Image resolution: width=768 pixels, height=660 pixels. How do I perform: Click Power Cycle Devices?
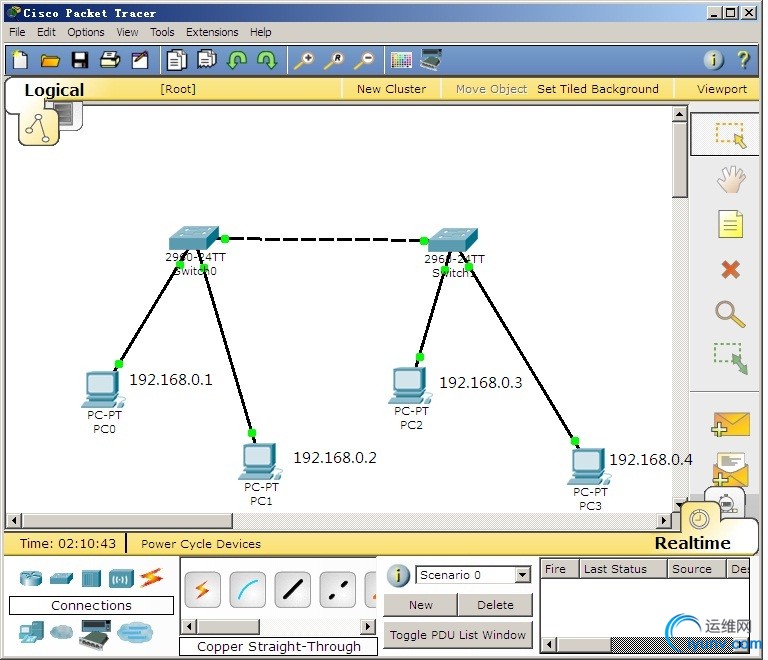click(x=201, y=544)
